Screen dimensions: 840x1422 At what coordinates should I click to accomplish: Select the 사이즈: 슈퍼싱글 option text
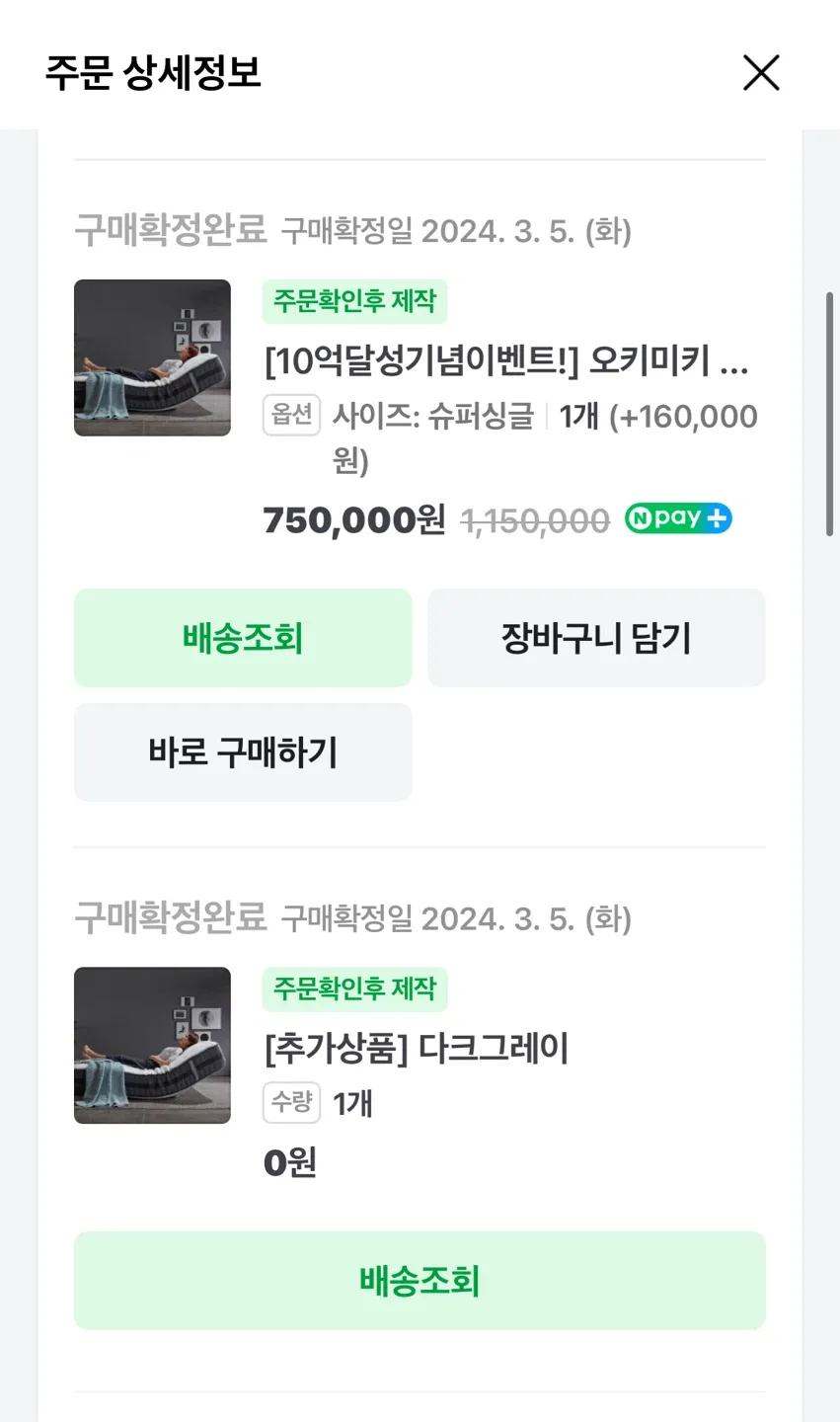coord(432,416)
